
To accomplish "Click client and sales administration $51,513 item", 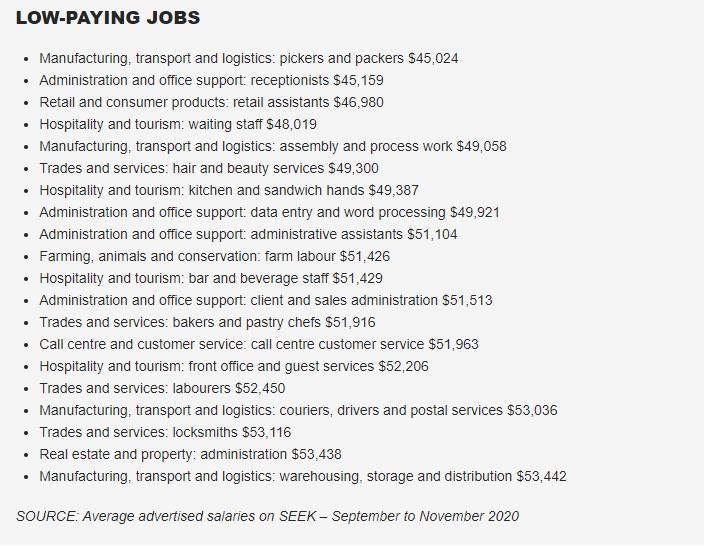I will [x=266, y=300].
